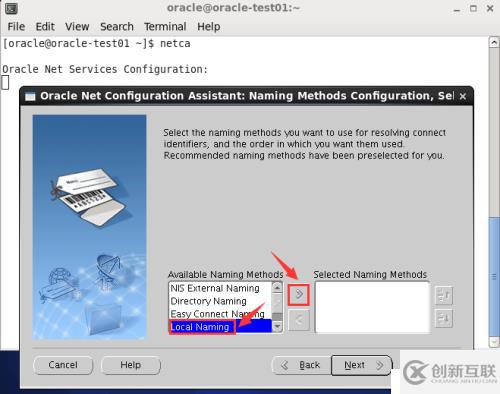Image resolution: width=500 pixels, height=394 pixels.
Task: Click the left arrow remove-method button
Action: 299,320
